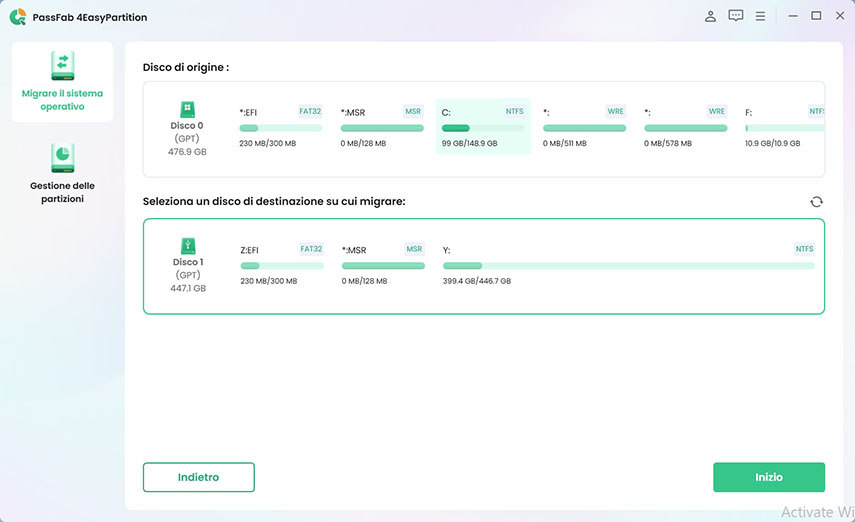
Task: Click the Disco 1 destination disk icon
Action: pos(187,246)
